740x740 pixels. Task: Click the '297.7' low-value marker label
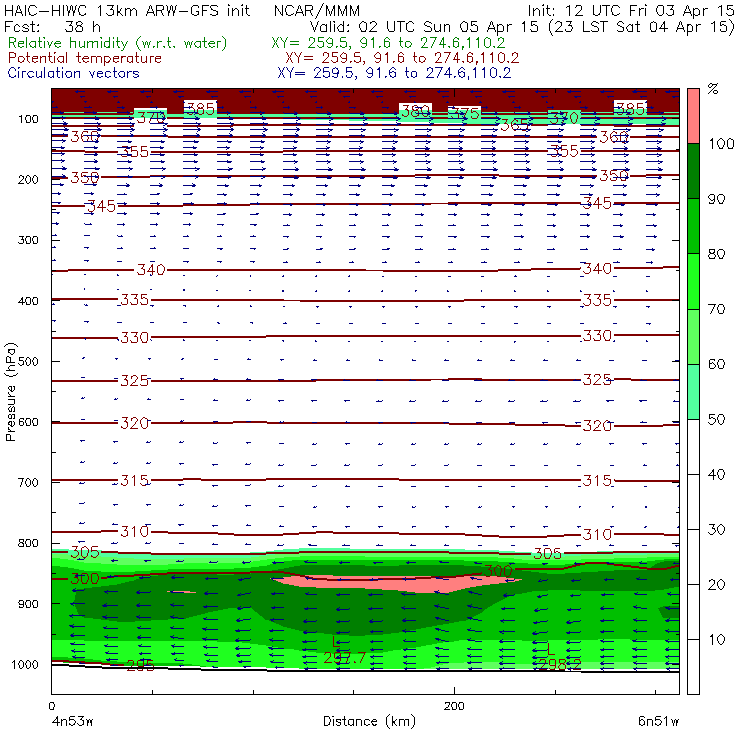345,658
